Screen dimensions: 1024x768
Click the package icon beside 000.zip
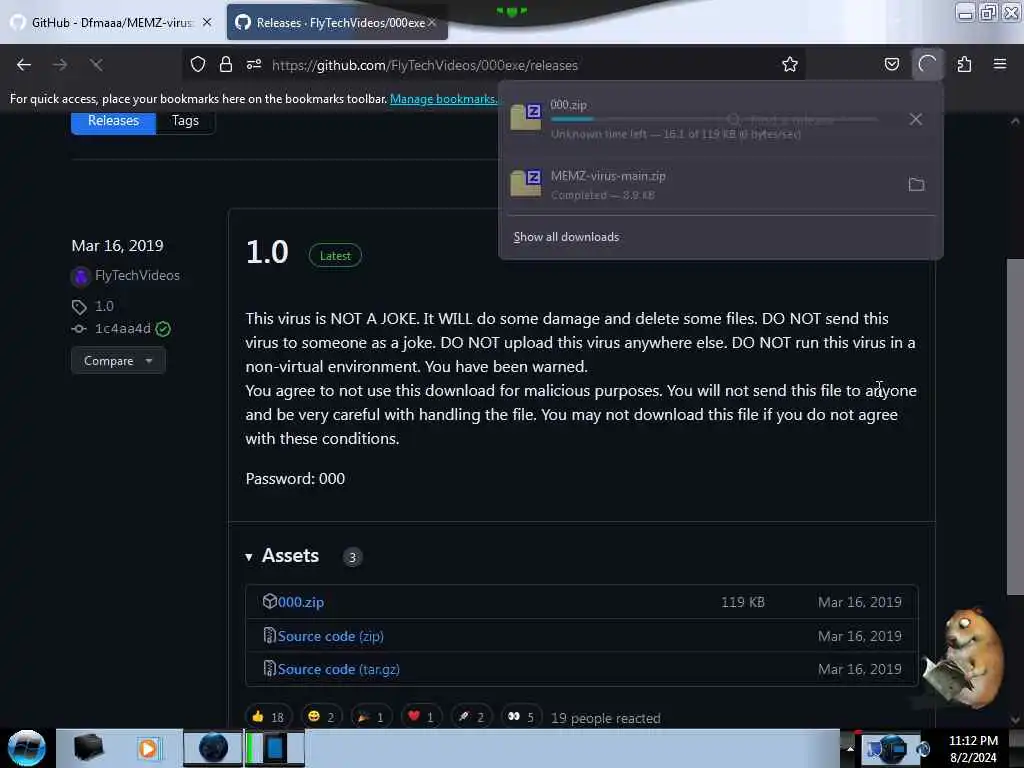click(x=270, y=601)
